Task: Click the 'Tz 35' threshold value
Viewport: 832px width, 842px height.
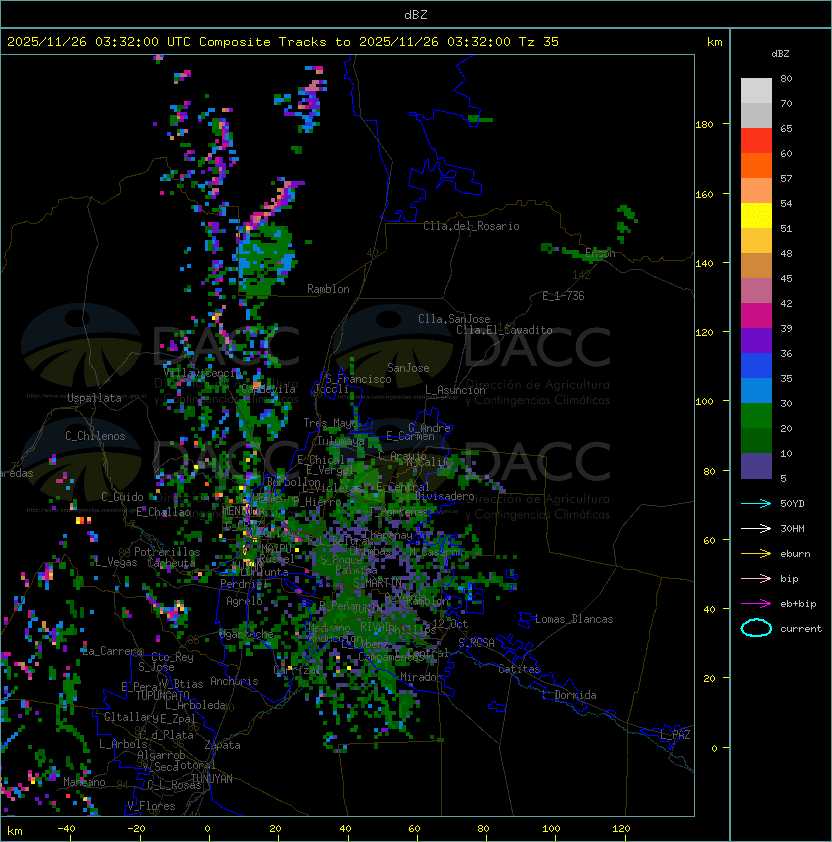Action: pos(539,42)
